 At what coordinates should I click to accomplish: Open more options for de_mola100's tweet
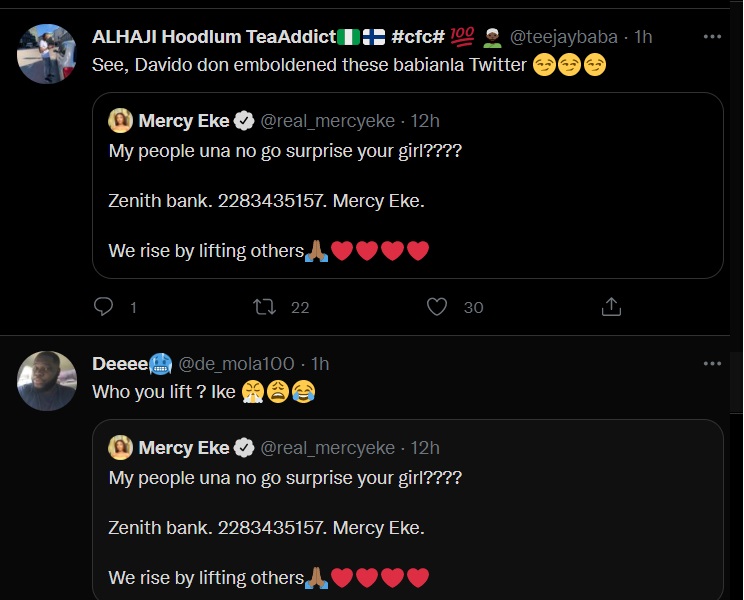[712, 364]
